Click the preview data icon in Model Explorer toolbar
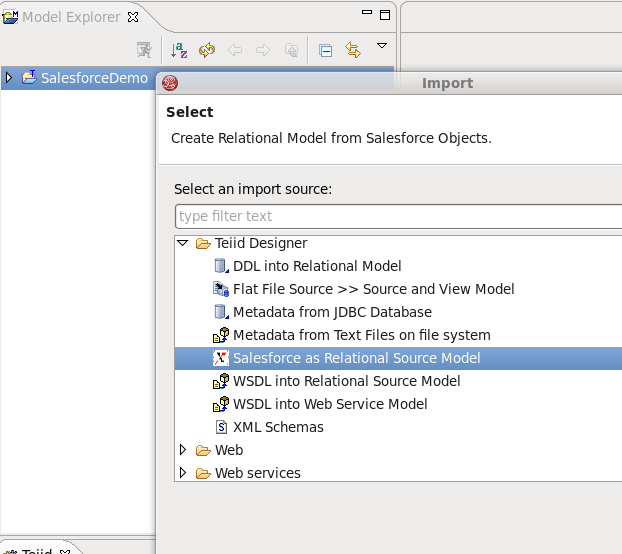The height and width of the screenshot is (554, 622). (144, 50)
